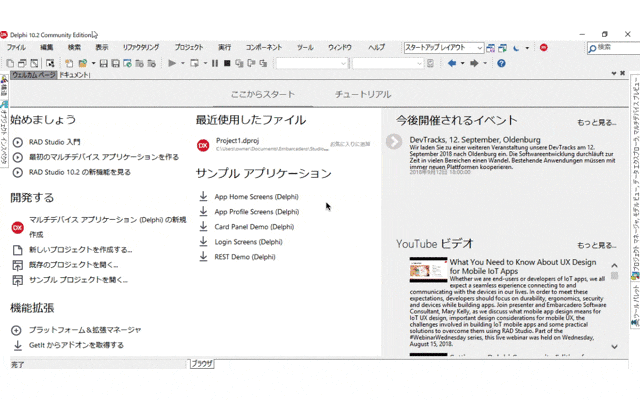Screen dimensions: 640x400
Task: Click the Step Over debug icon
Action: coord(251,63)
